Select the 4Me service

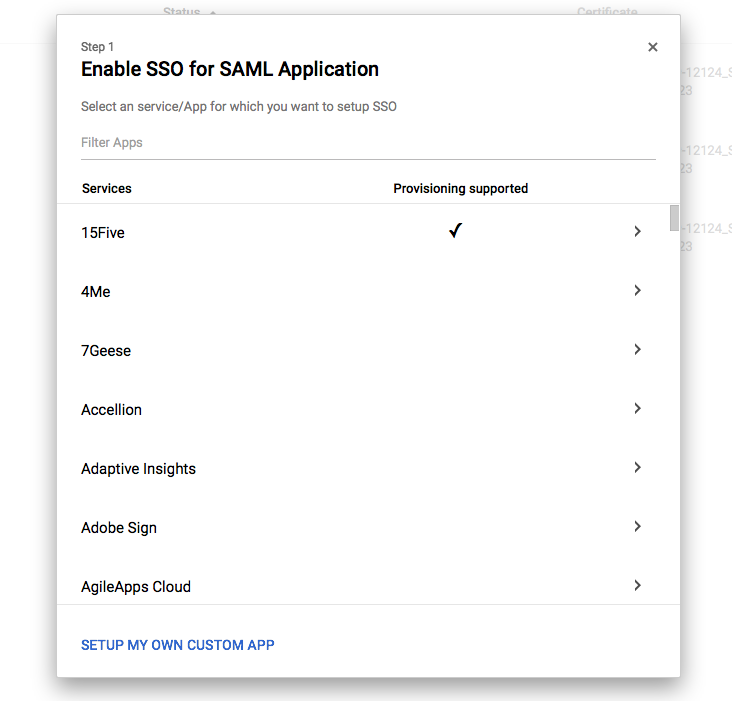pyautogui.click(x=96, y=292)
